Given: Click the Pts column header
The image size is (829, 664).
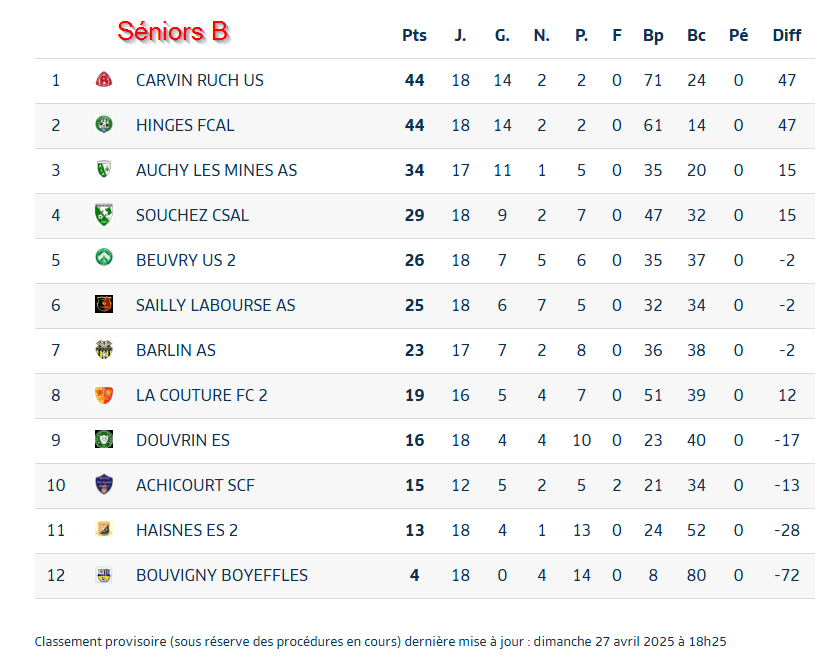Looking at the screenshot, I should 414,35.
